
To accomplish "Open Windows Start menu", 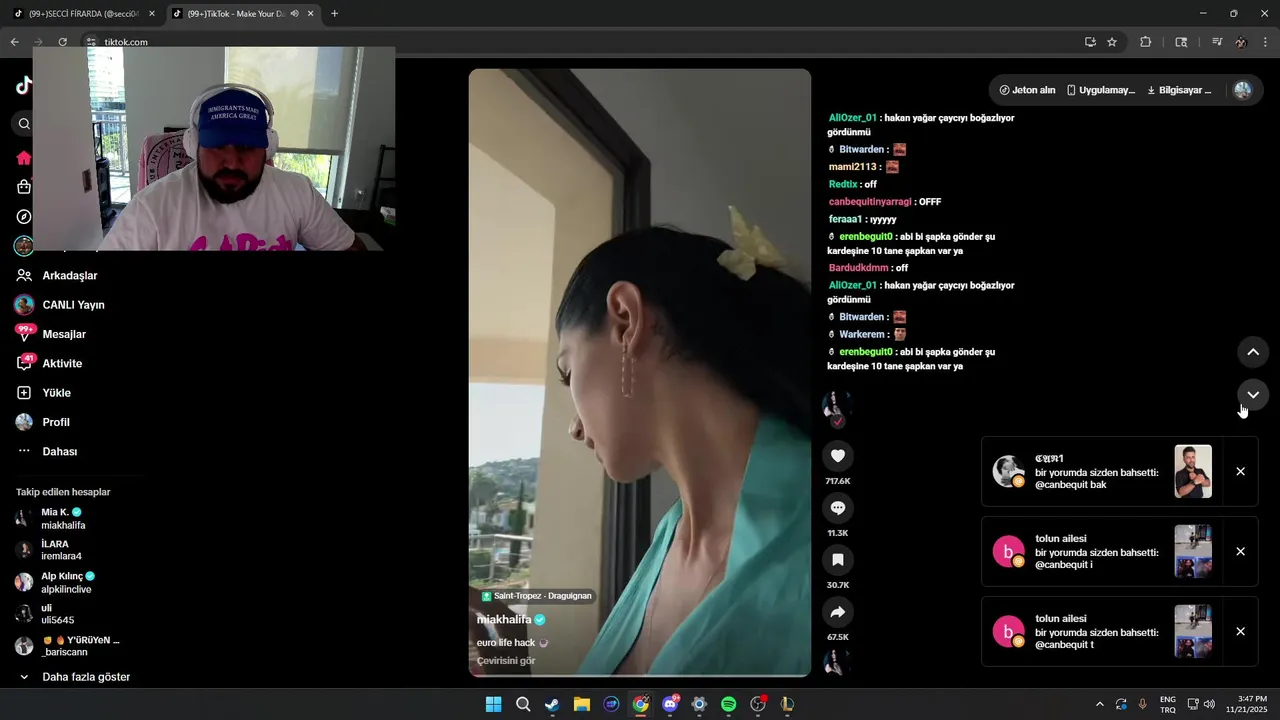I will pyautogui.click(x=493, y=704).
